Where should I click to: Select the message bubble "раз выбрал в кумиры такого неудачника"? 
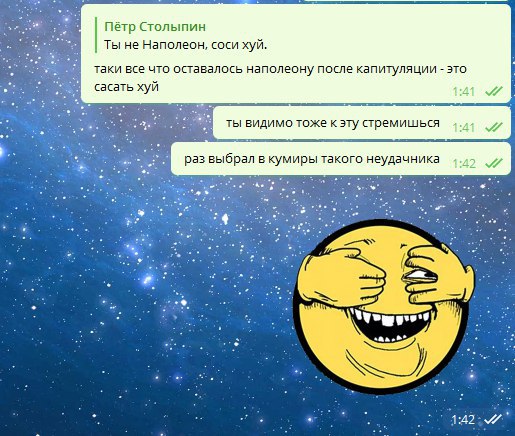point(341,159)
